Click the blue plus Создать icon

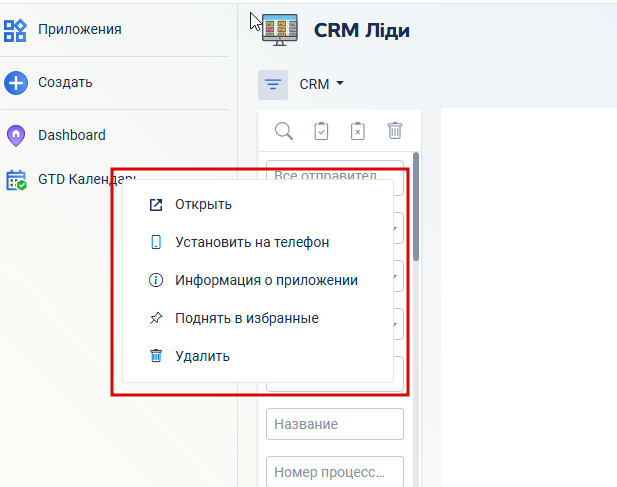coord(16,83)
